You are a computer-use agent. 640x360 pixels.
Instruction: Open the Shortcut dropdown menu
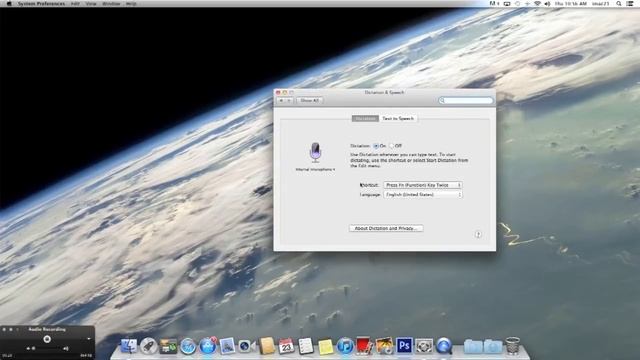point(423,185)
